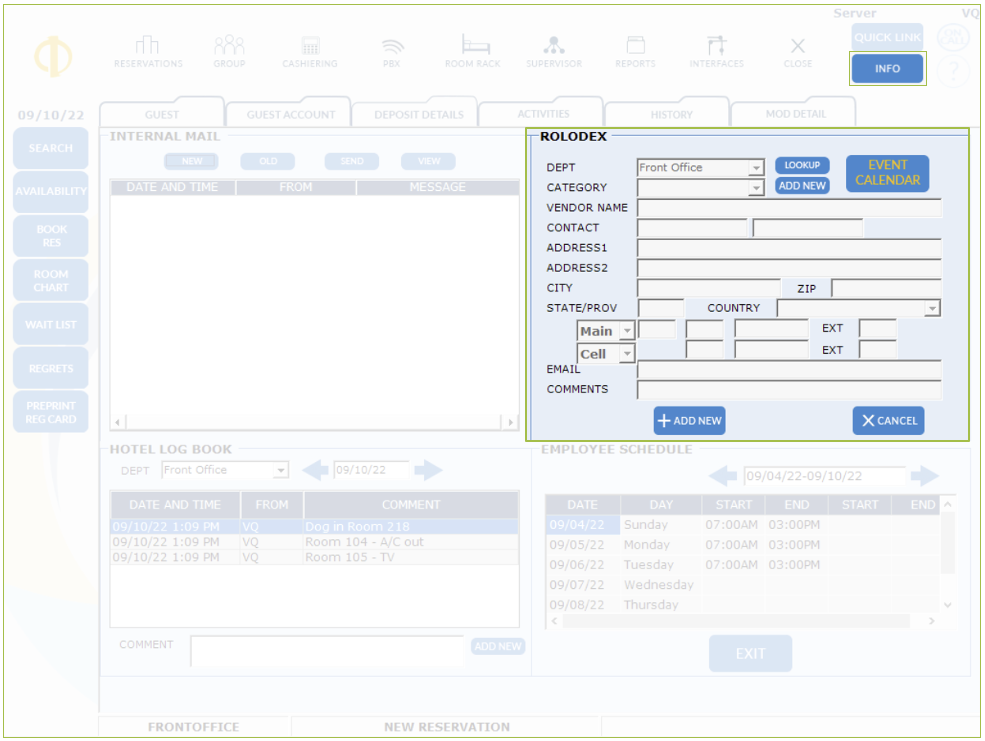985x741 pixels.
Task: Switch to the Deposit Details tab
Action: (418, 114)
